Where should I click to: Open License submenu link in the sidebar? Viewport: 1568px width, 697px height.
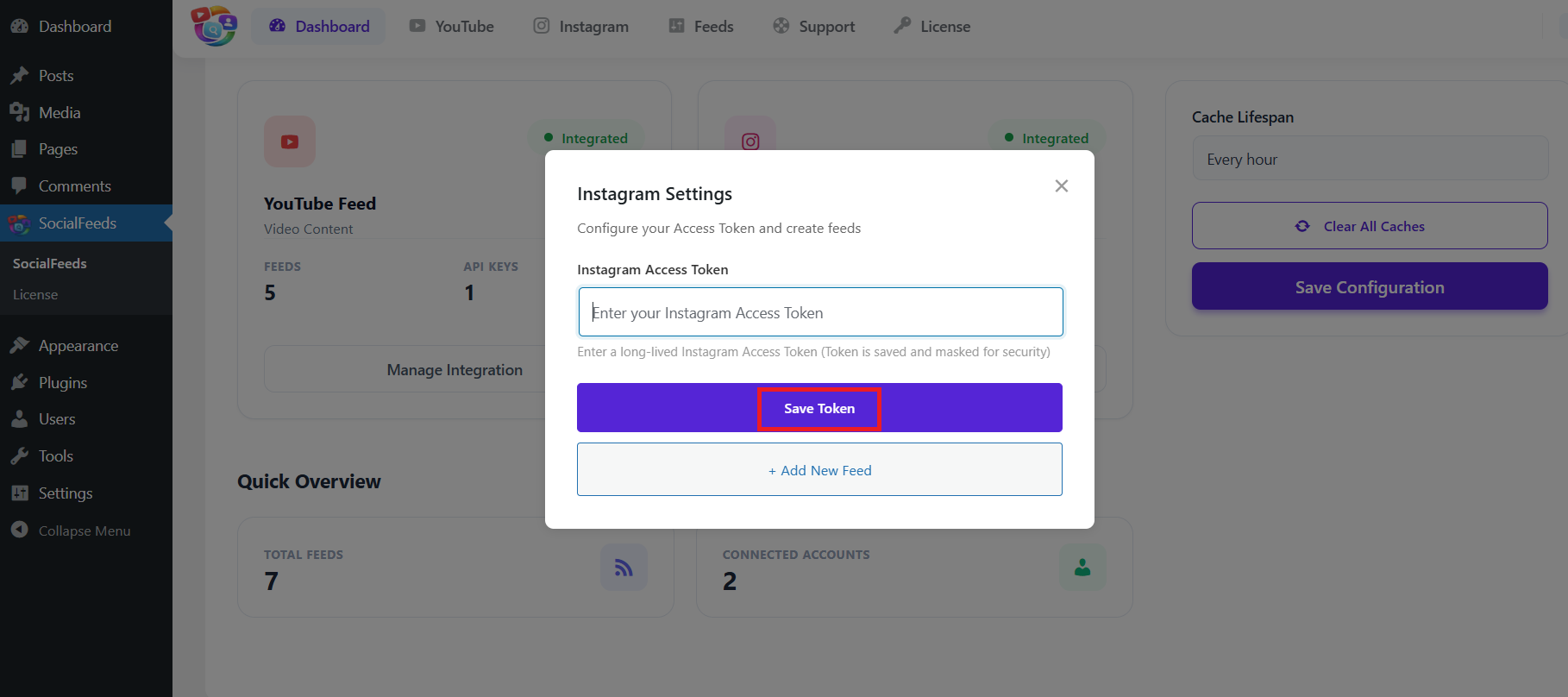35,295
